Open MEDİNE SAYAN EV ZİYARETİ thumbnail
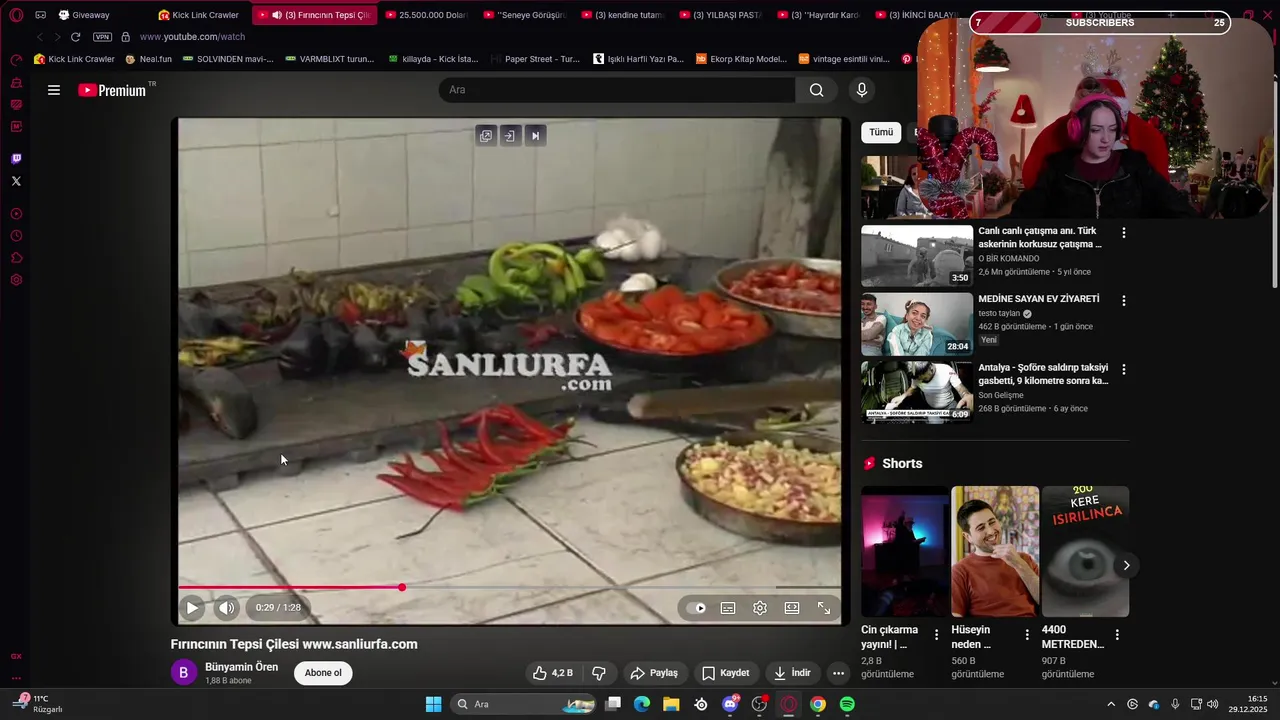Viewport: 1280px width, 720px height. (917, 324)
